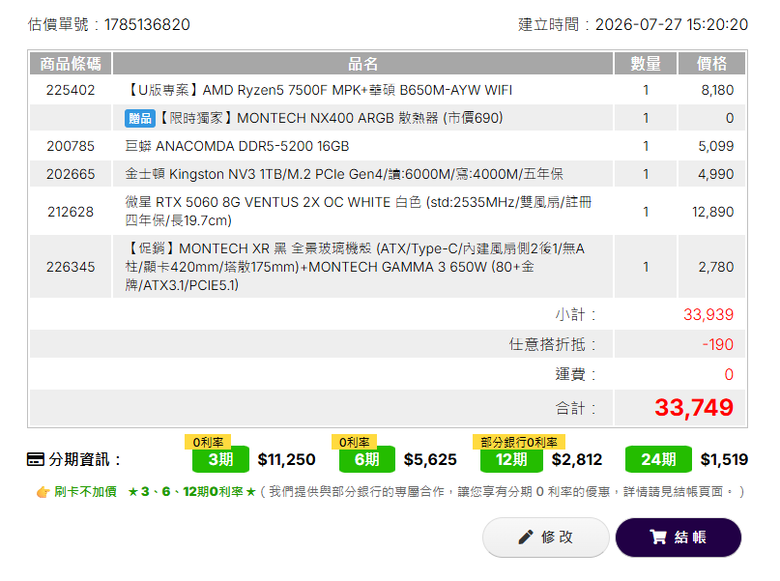Click the price 12,890
Viewport: 780px width, 581px height.
click(x=713, y=212)
